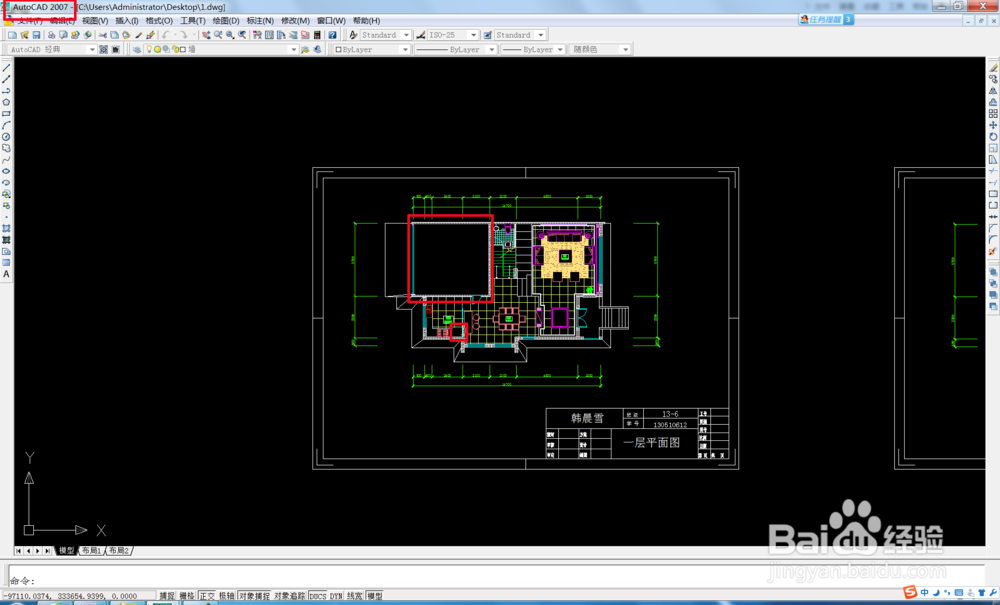Toggle 极轴 polar tracking
Screen dimensions: 1000x605
(x=226, y=596)
